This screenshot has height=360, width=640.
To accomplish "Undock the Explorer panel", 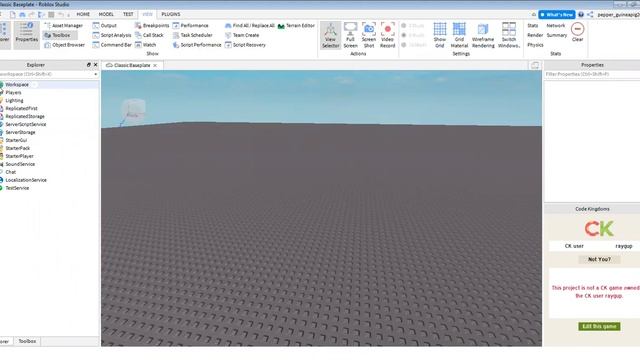I will pos(89,65).
